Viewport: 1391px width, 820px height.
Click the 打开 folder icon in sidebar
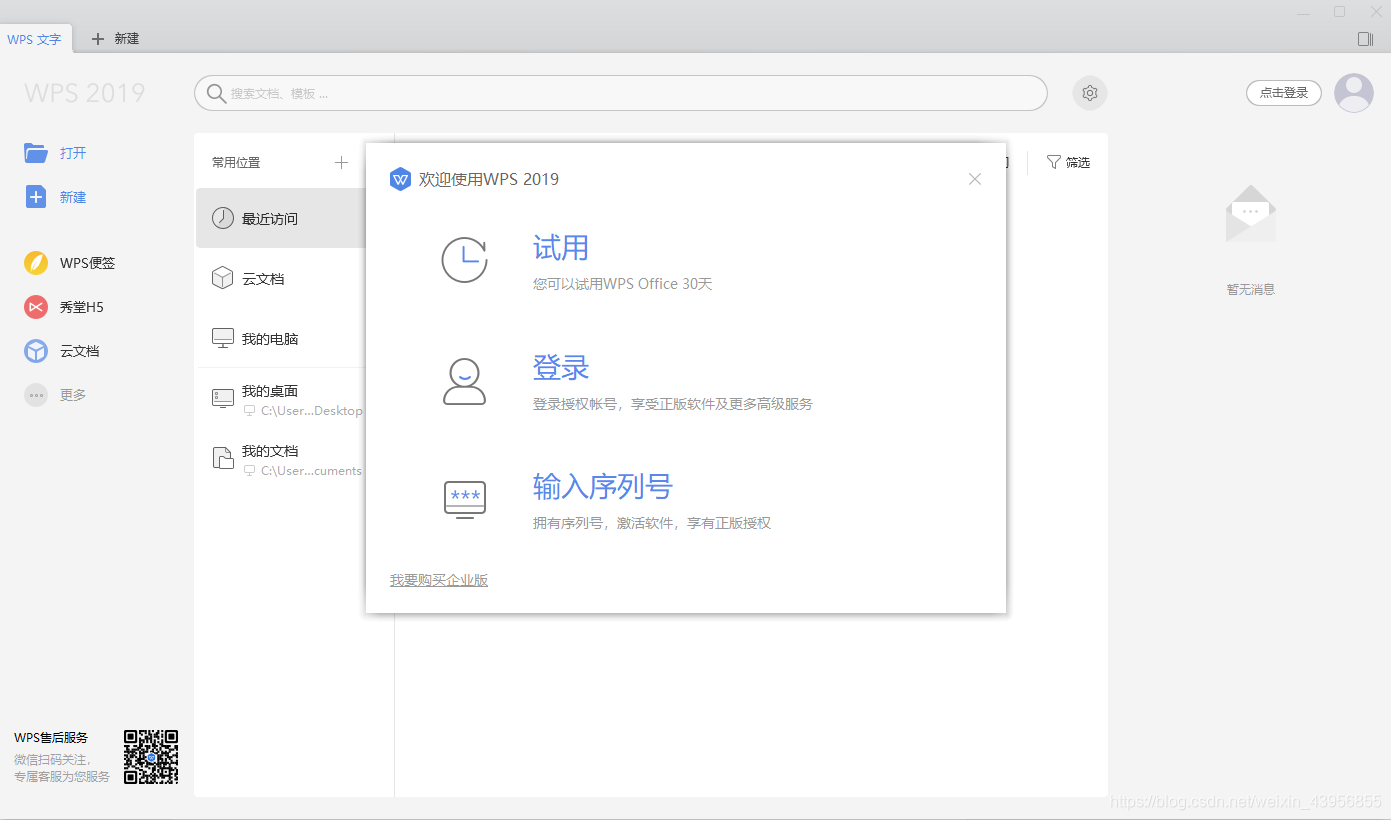(36, 153)
